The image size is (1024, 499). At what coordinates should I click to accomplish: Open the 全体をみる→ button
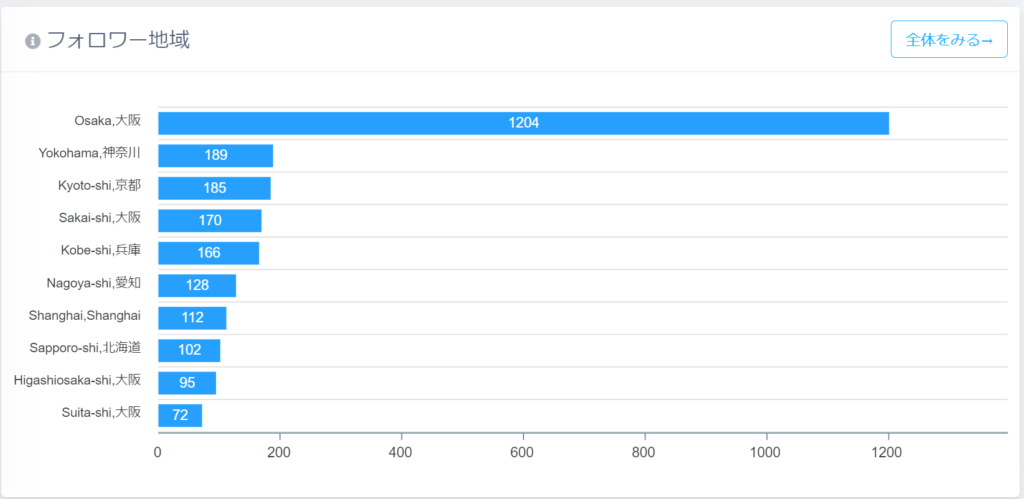click(x=948, y=40)
